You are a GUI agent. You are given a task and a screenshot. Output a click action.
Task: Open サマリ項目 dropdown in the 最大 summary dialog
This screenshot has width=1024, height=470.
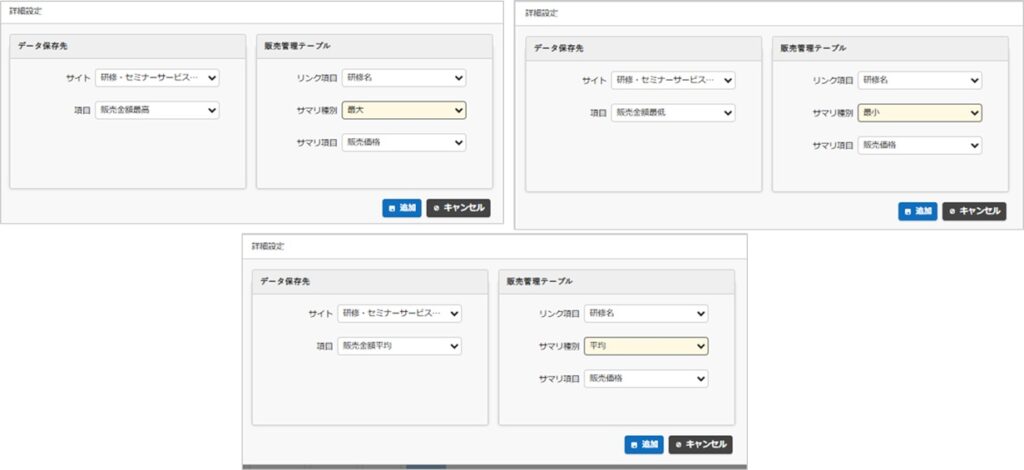tap(404, 142)
